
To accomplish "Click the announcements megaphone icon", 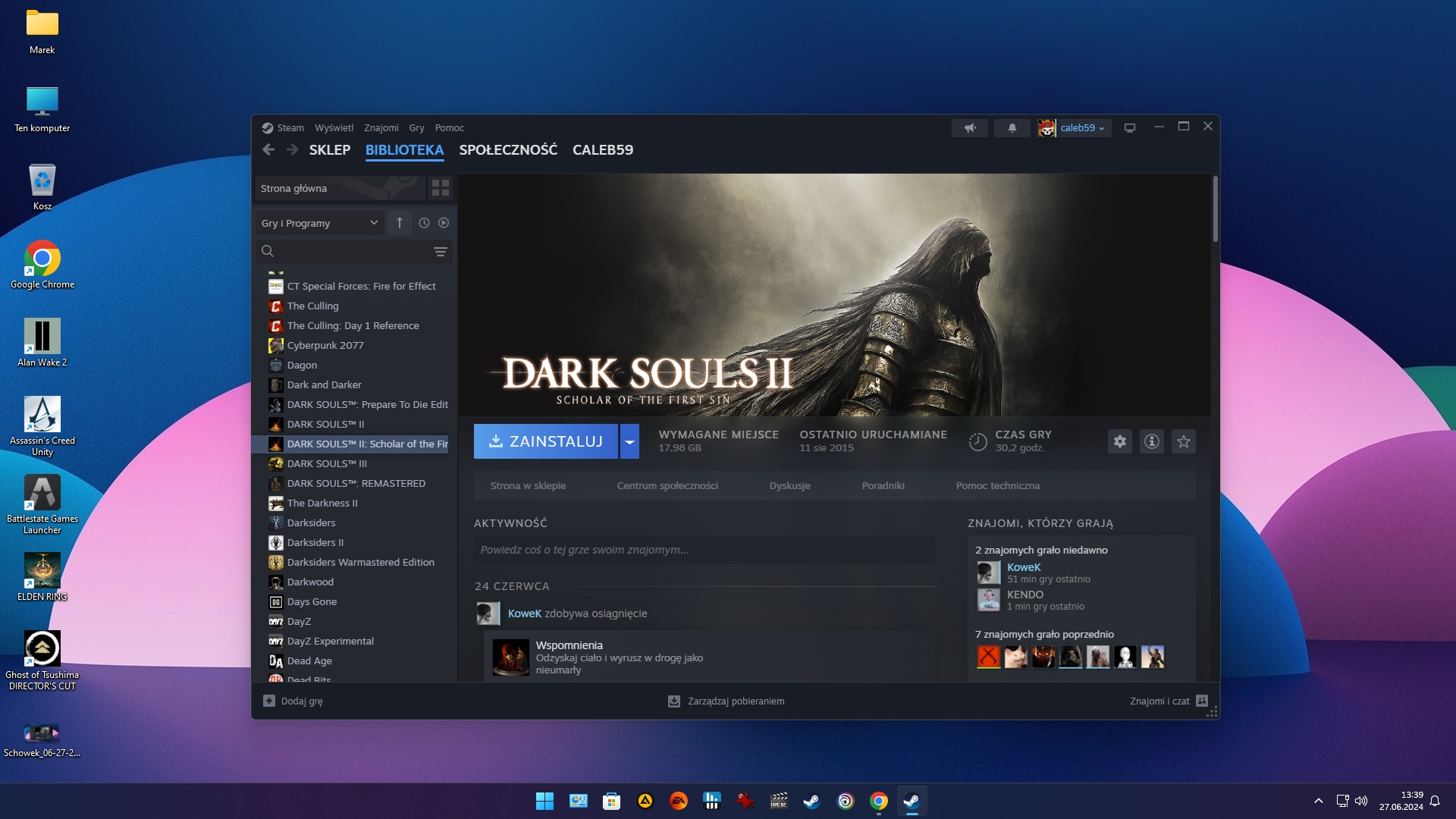I will click(970, 128).
